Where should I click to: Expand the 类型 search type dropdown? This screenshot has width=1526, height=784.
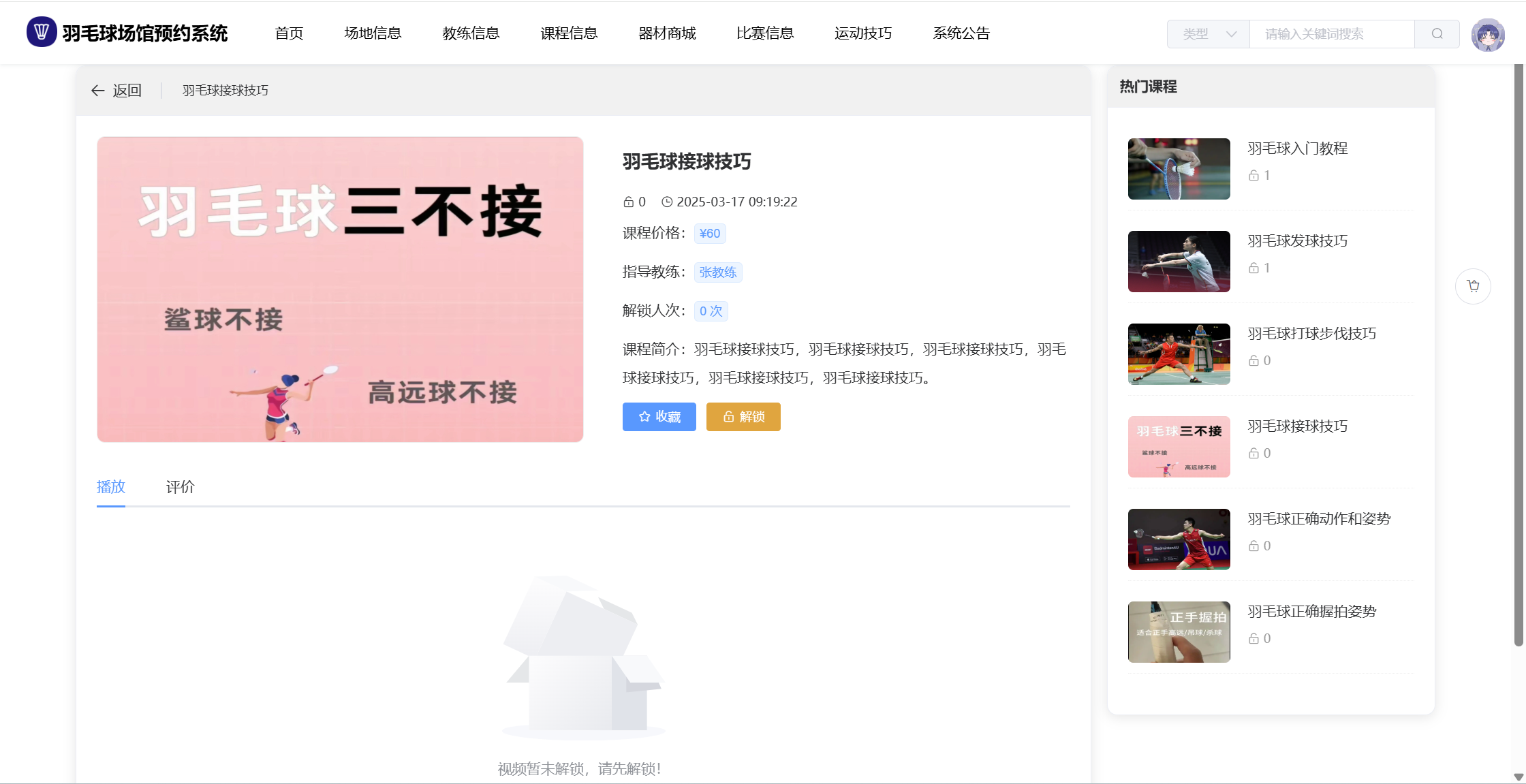click(x=1208, y=34)
